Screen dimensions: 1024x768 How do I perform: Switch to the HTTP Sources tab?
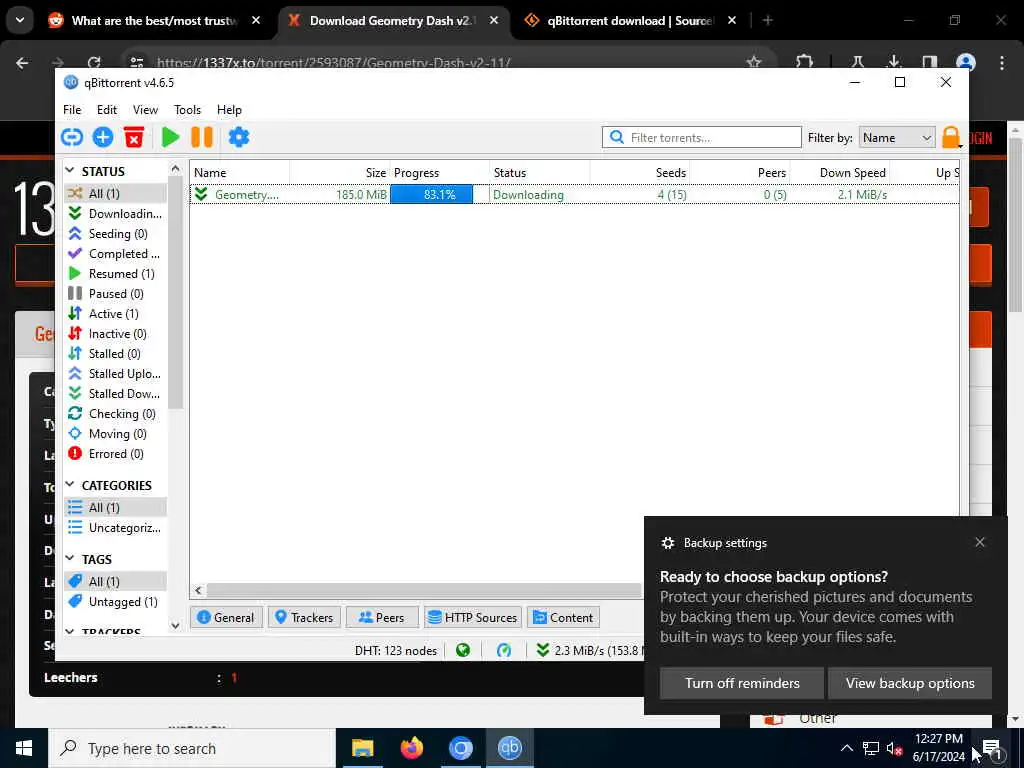point(473,617)
